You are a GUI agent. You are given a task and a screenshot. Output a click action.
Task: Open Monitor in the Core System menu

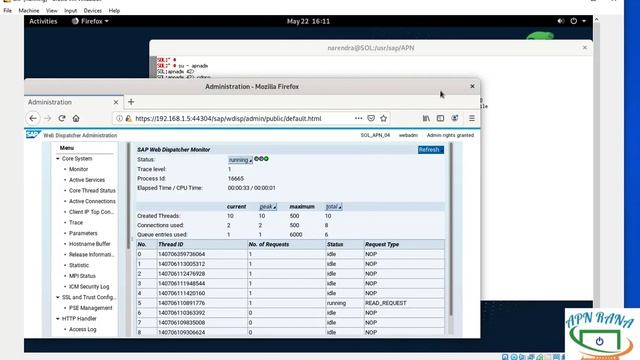tap(78, 169)
